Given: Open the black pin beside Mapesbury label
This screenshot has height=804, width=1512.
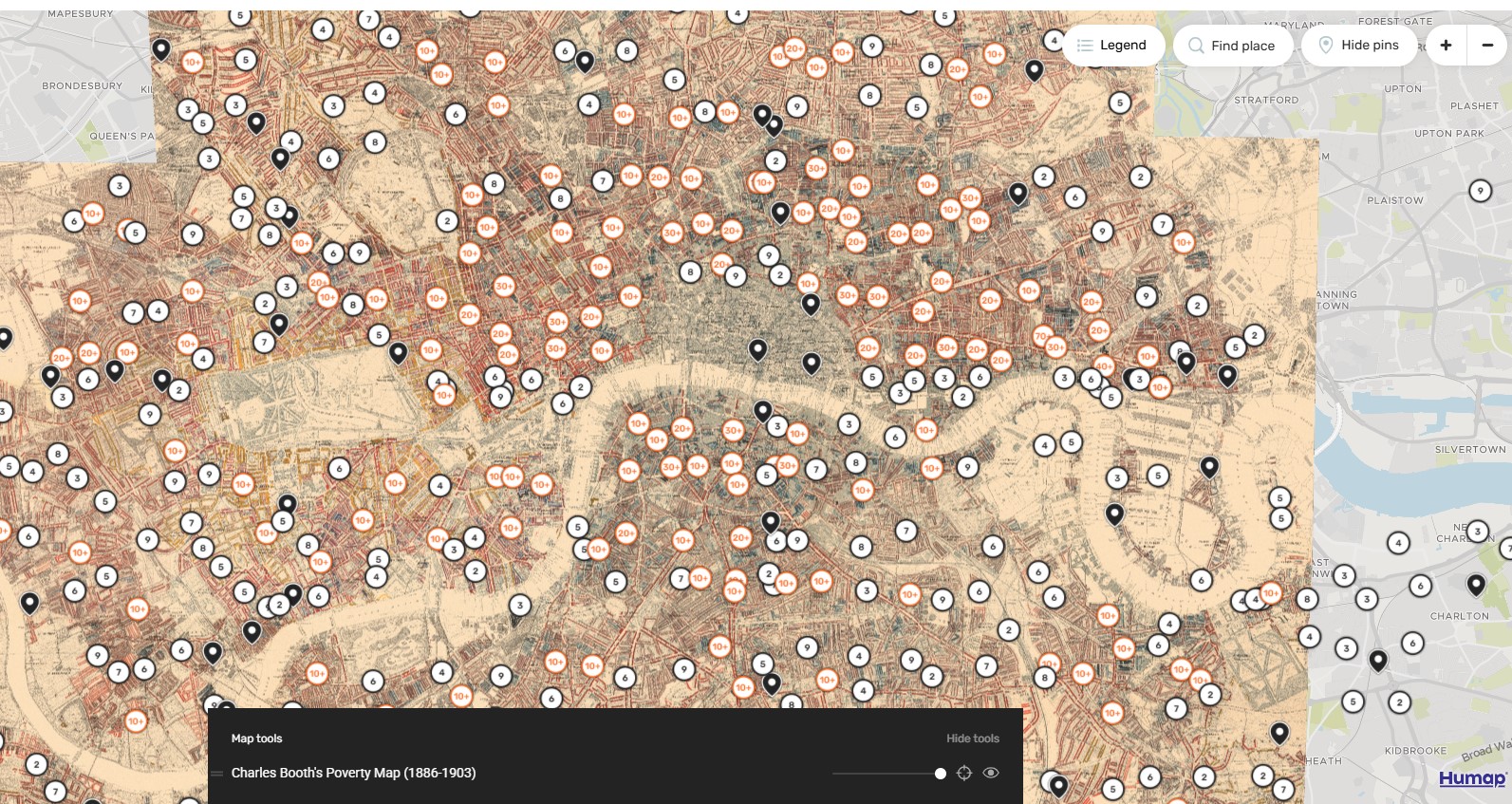Looking at the screenshot, I should pyautogui.click(x=161, y=48).
